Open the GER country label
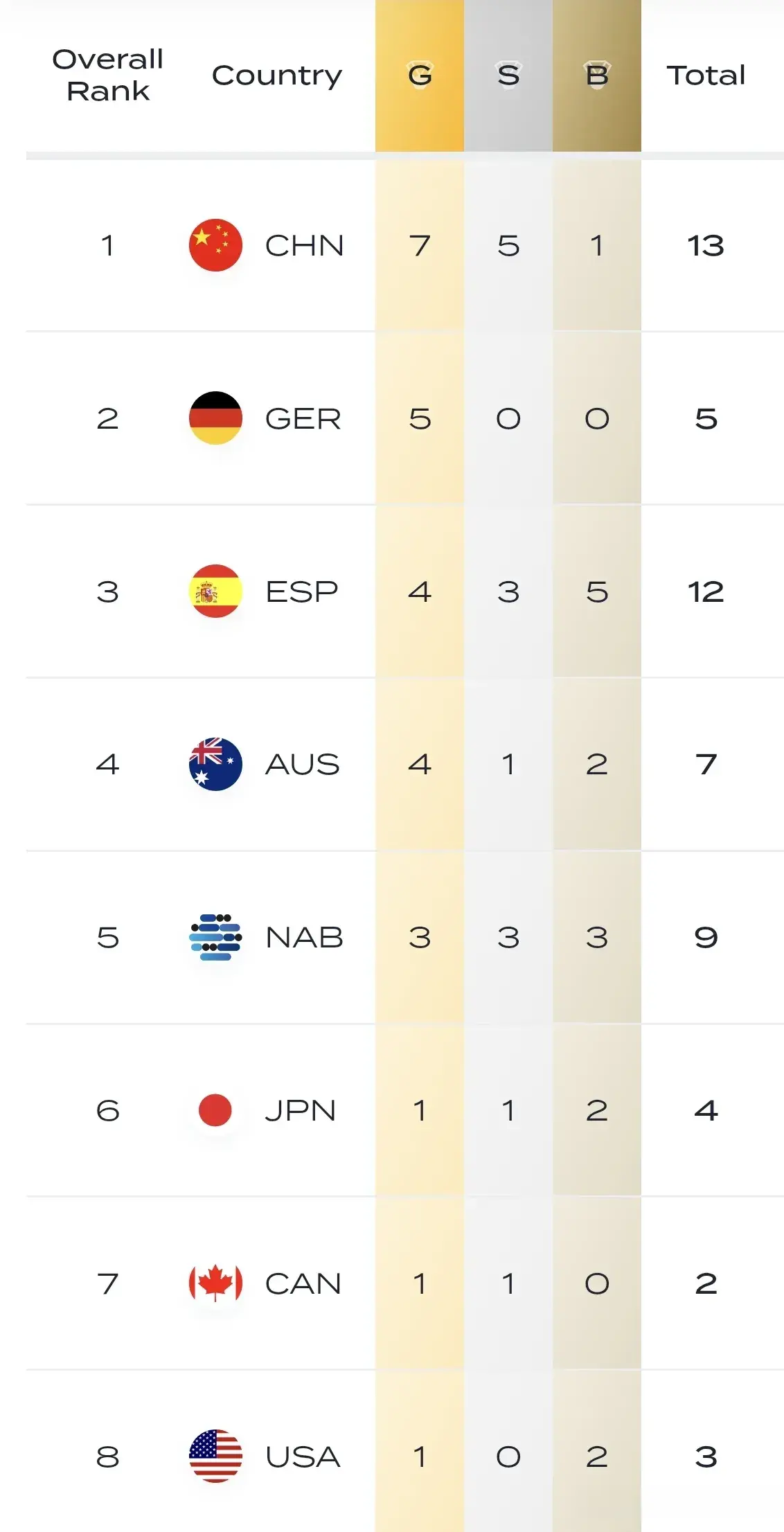Image resolution: width=784 pixels, height=1532 pixels. (x=303, y=418)
